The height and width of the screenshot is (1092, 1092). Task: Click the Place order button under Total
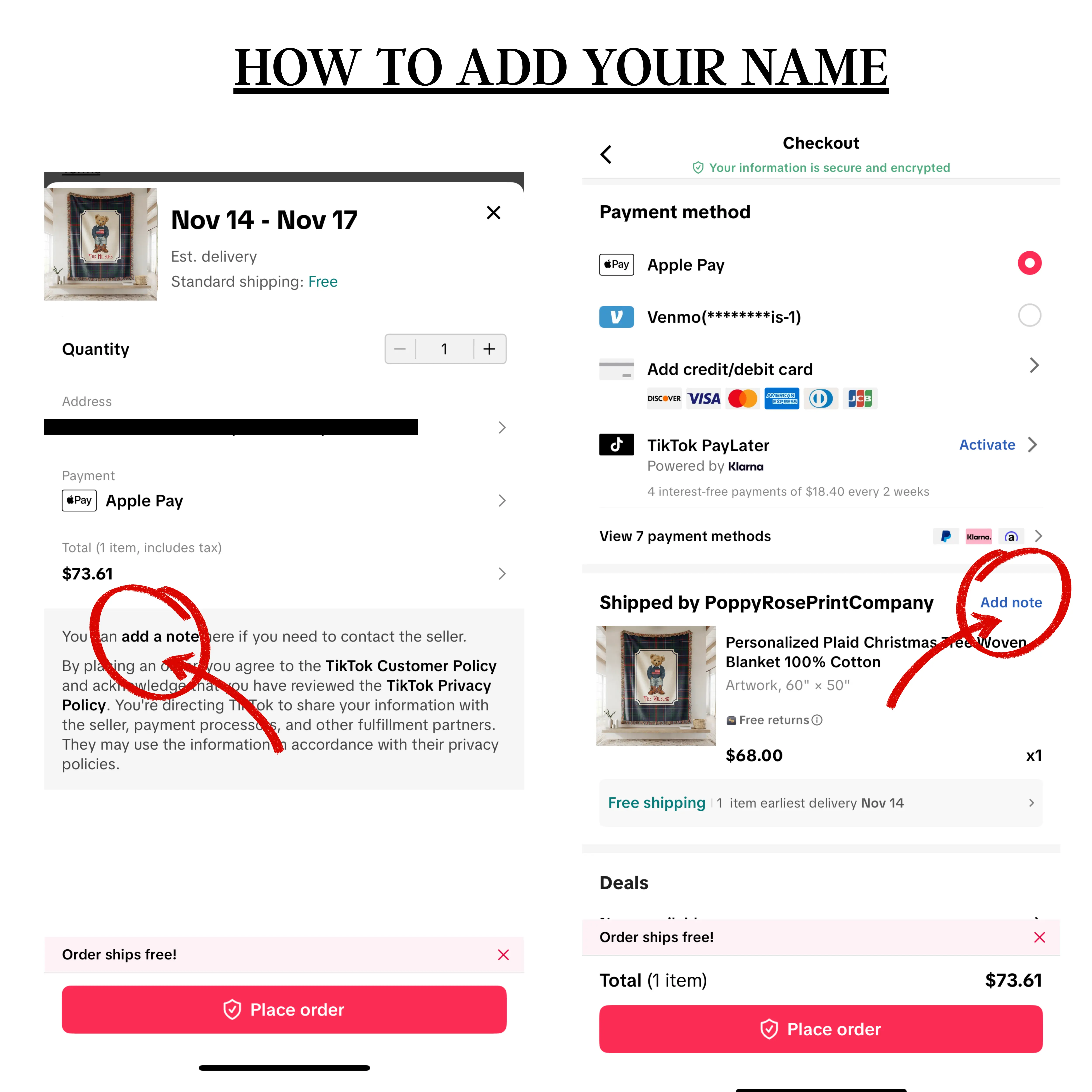pyautogui.click(x=821, y=1029)
